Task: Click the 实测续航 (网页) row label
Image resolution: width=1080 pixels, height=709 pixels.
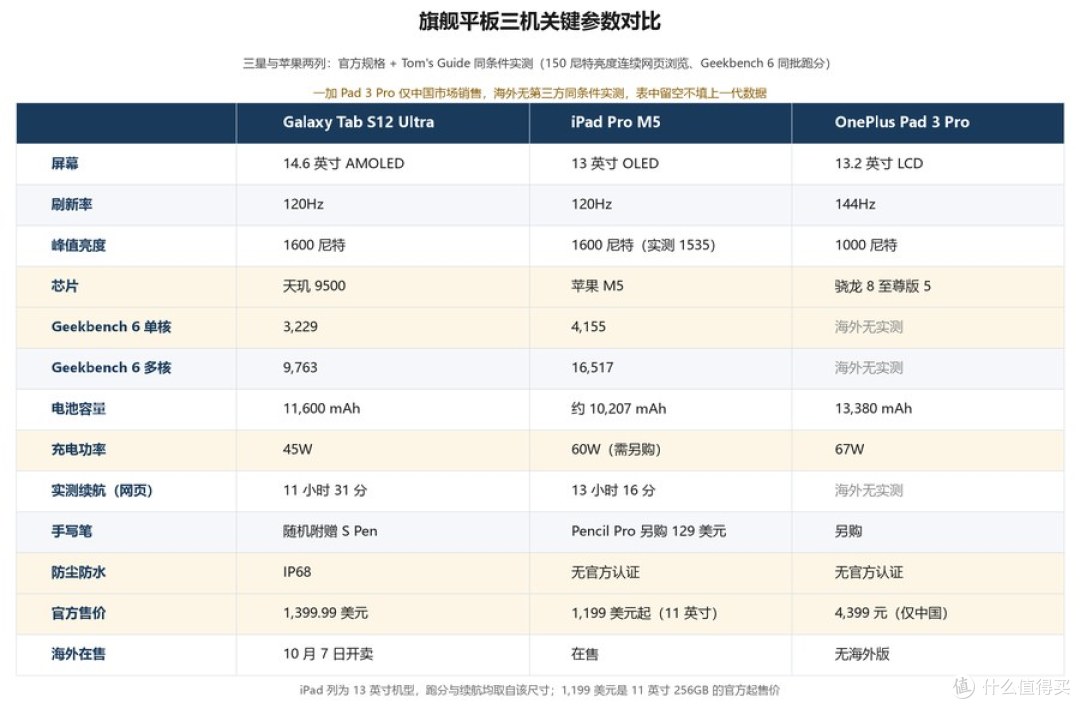Action: click(x=102, y=491)
